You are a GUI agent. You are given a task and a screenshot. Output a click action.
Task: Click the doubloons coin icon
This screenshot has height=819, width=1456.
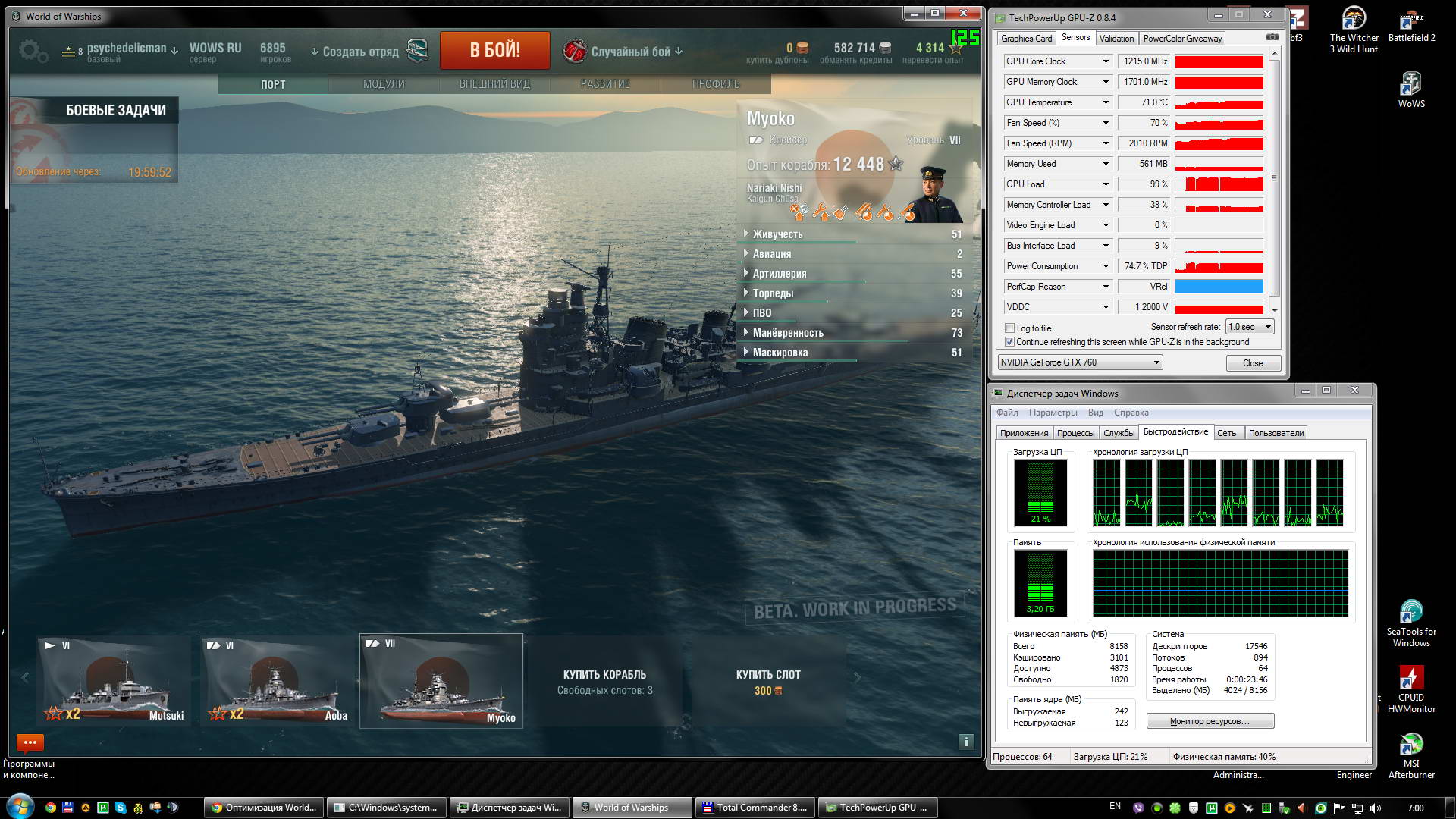coord(802,48)
